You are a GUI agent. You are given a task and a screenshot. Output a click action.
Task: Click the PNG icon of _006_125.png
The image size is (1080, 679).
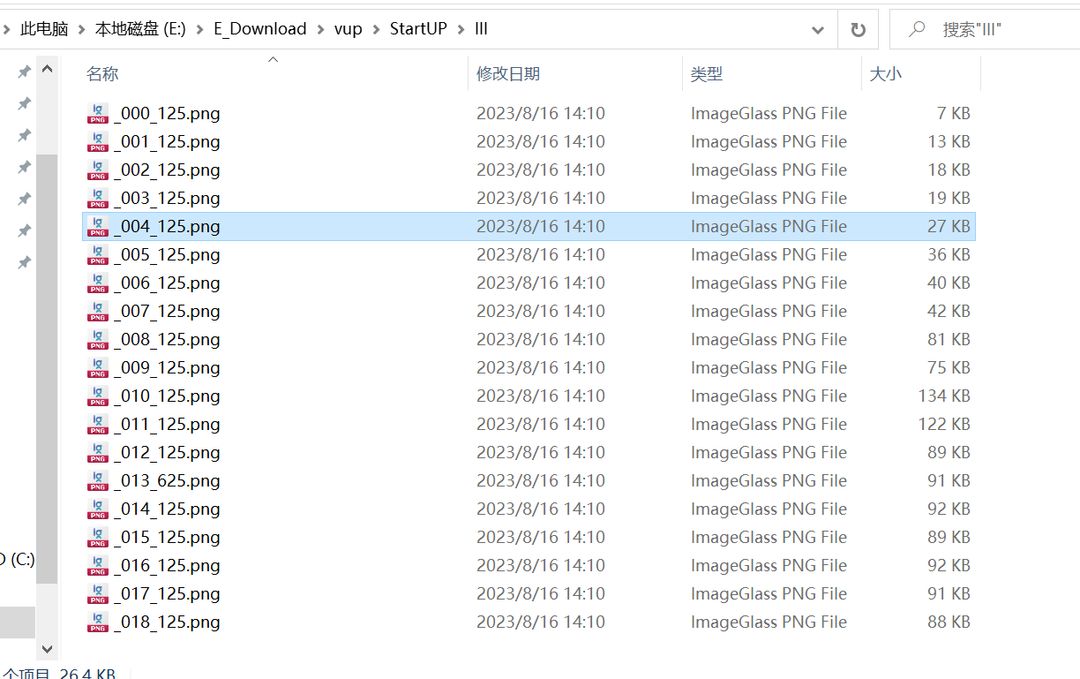(98, 283)
